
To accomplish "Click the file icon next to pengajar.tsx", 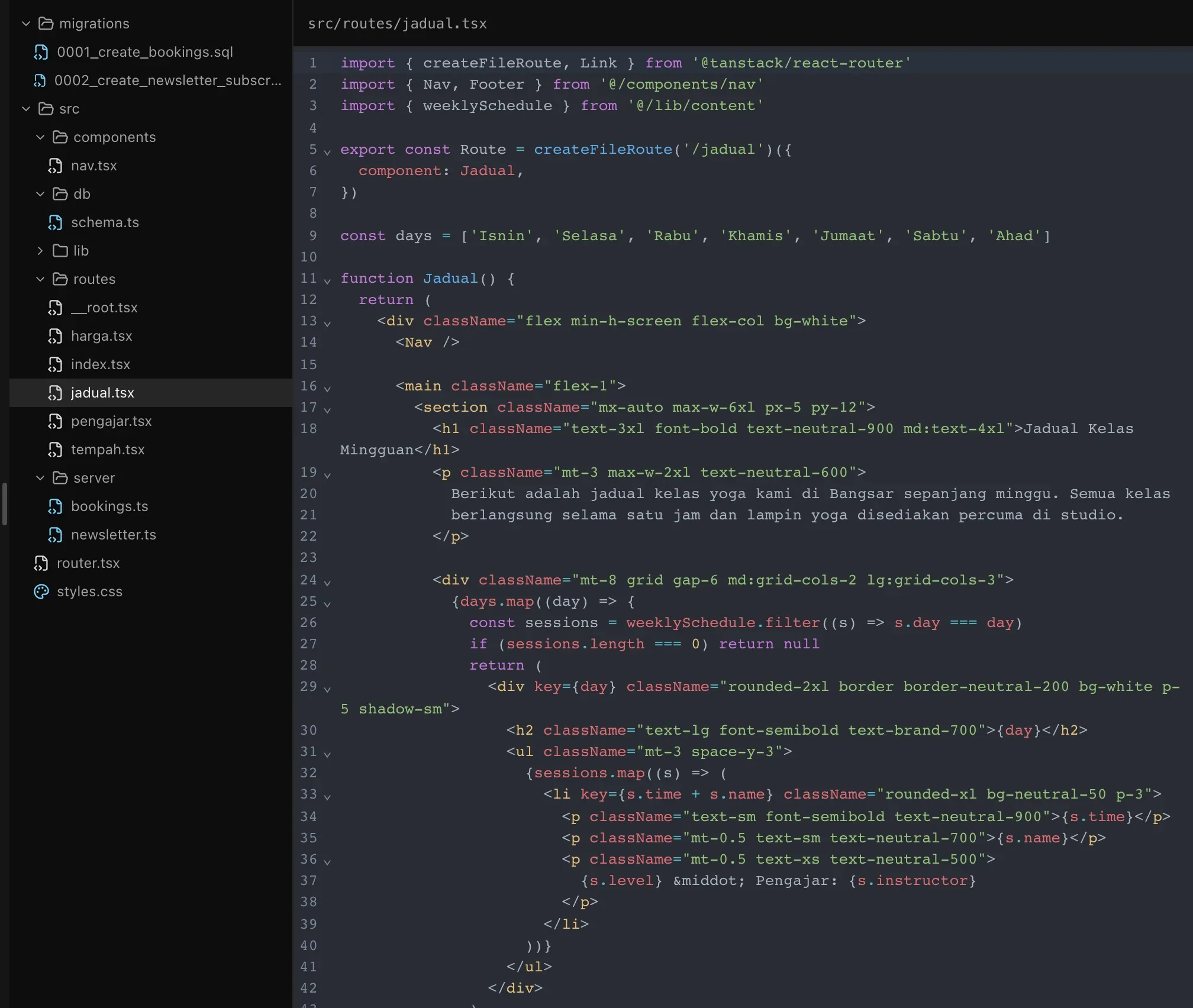I will click(x=55, y=421).
